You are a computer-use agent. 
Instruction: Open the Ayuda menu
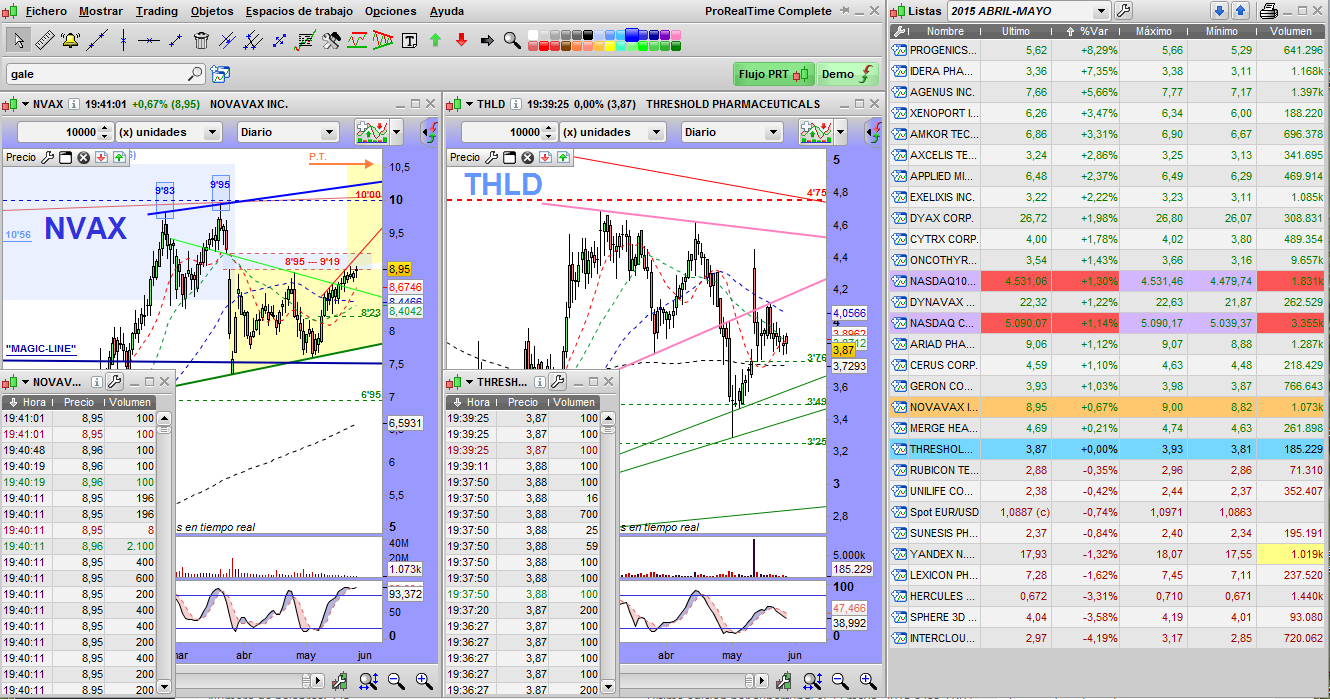446,11
